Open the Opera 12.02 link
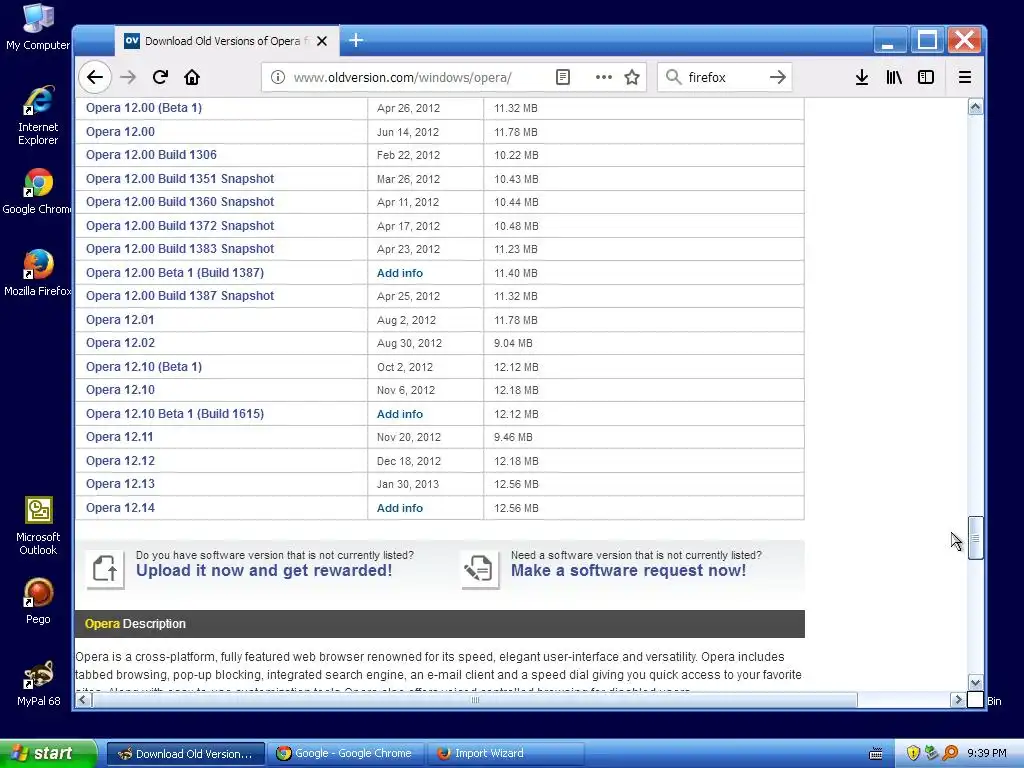The height and width of the screenshot is (768, 1024). coord(120,343)
